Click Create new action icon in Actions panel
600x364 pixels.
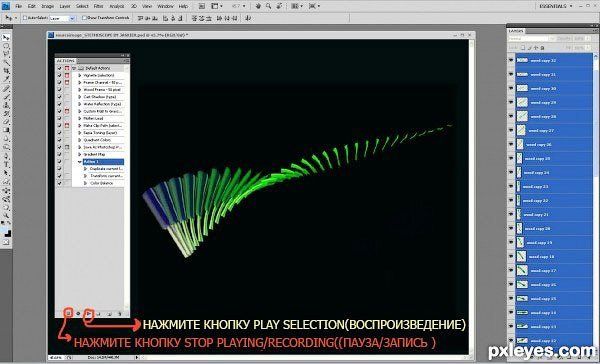(109, 313)
